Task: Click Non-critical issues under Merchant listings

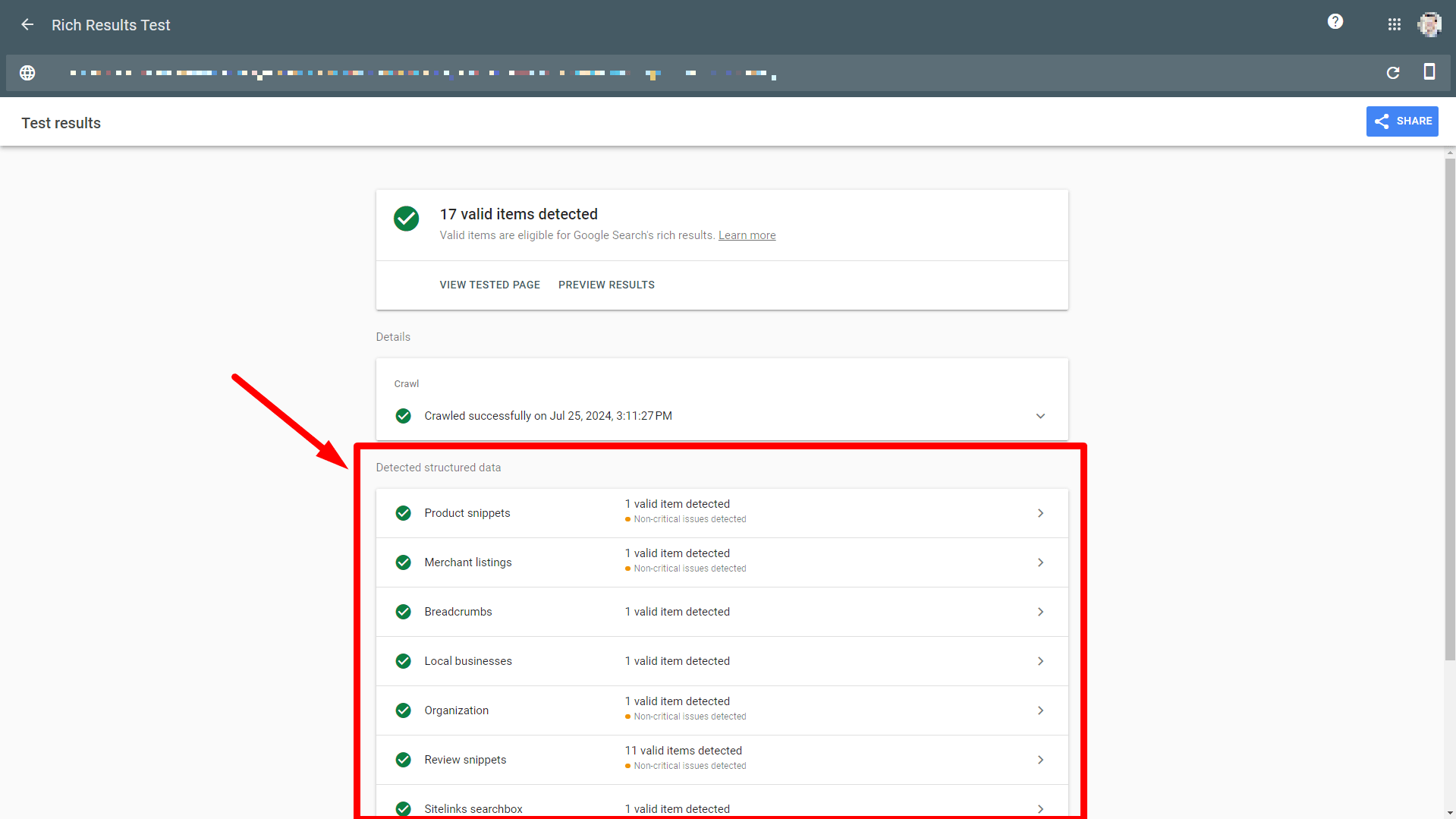Action: 690,569
